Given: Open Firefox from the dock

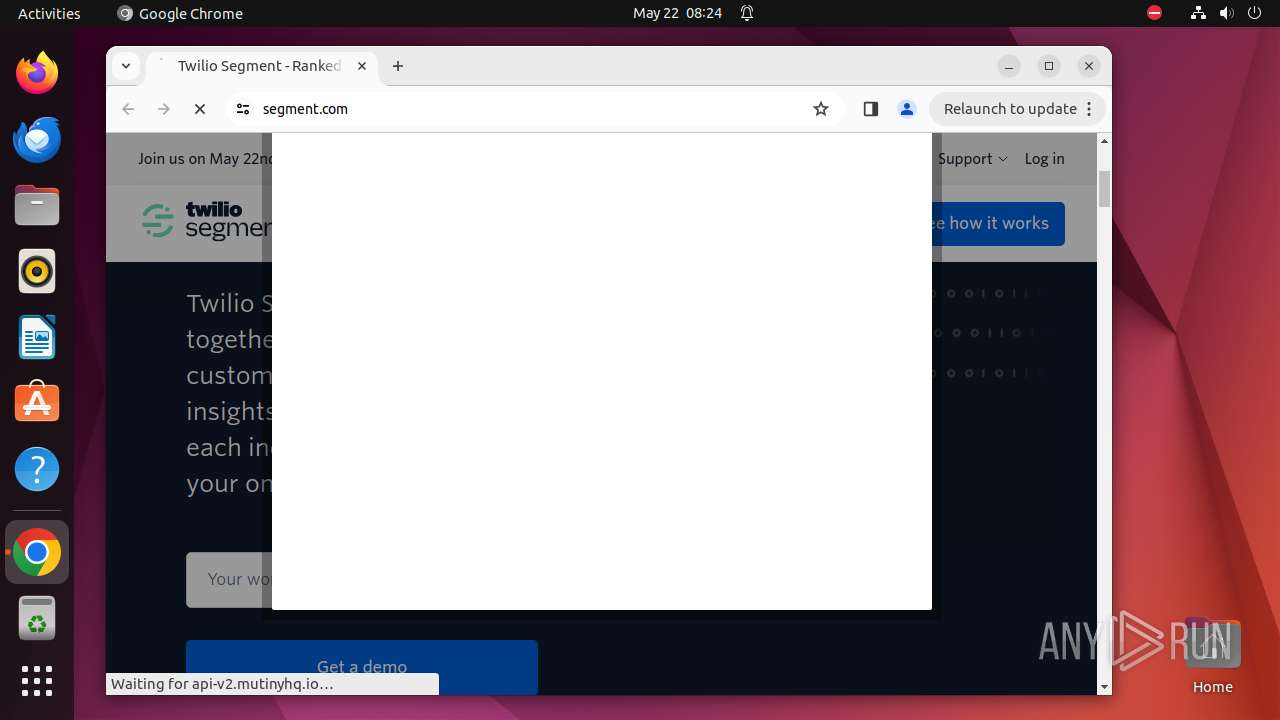Looking at the screenshot, I should pyautogui.click(x=37, y=73).
